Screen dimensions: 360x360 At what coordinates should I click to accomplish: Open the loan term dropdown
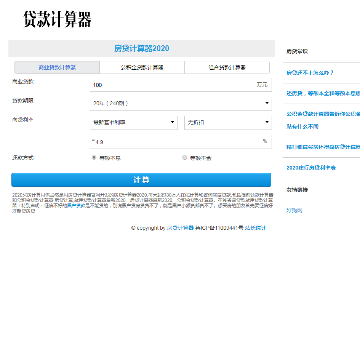181,103
